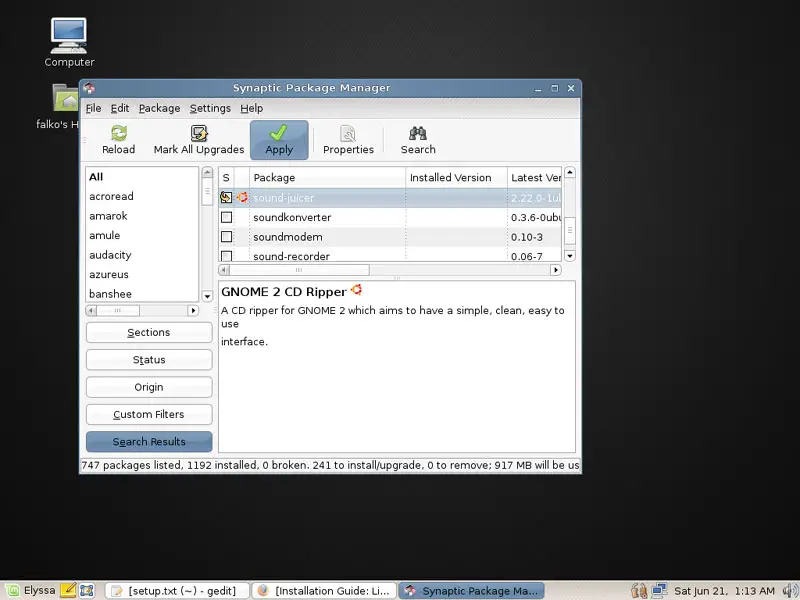Image resolution: width=800 pixels, height=600 pixels.
Task: Select audacity in the search list
Action: point(142,255)
